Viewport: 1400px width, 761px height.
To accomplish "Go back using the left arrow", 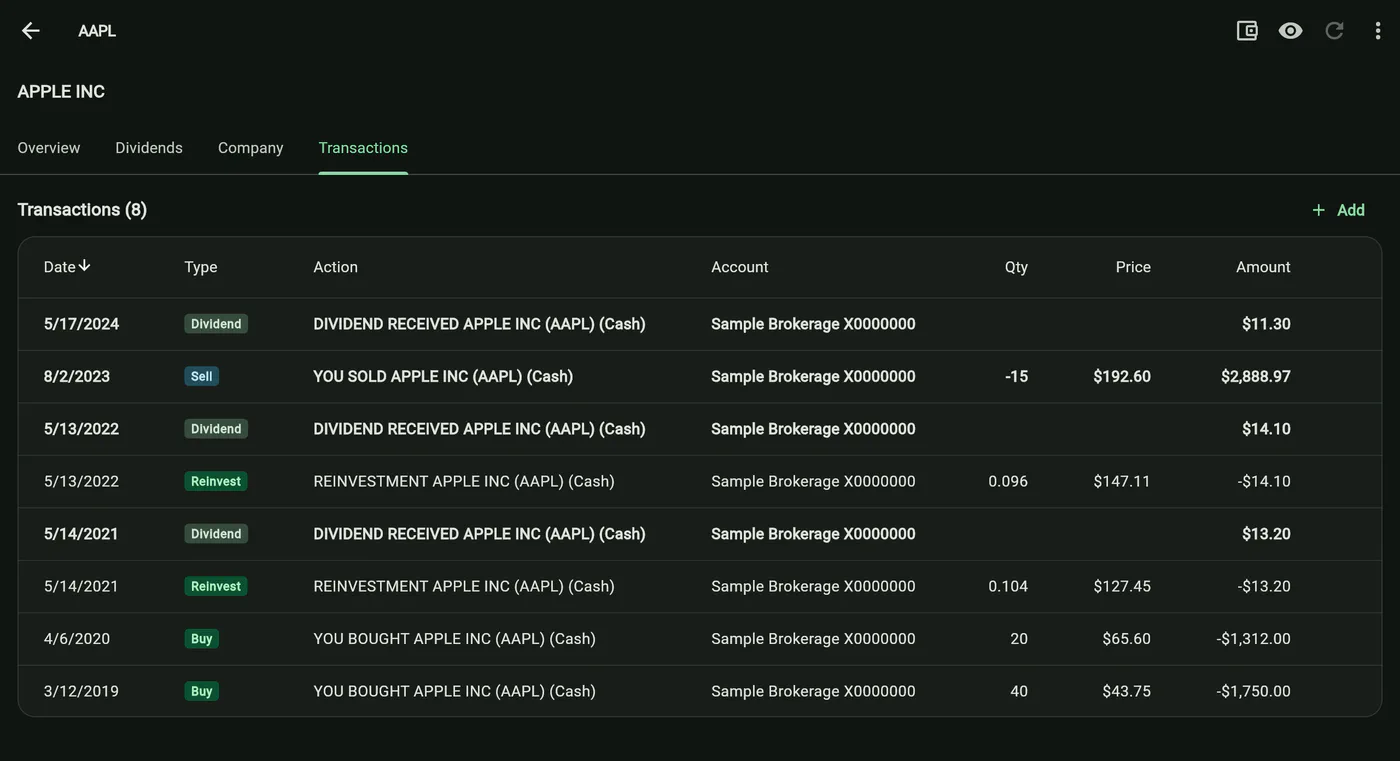I will 31,31.
